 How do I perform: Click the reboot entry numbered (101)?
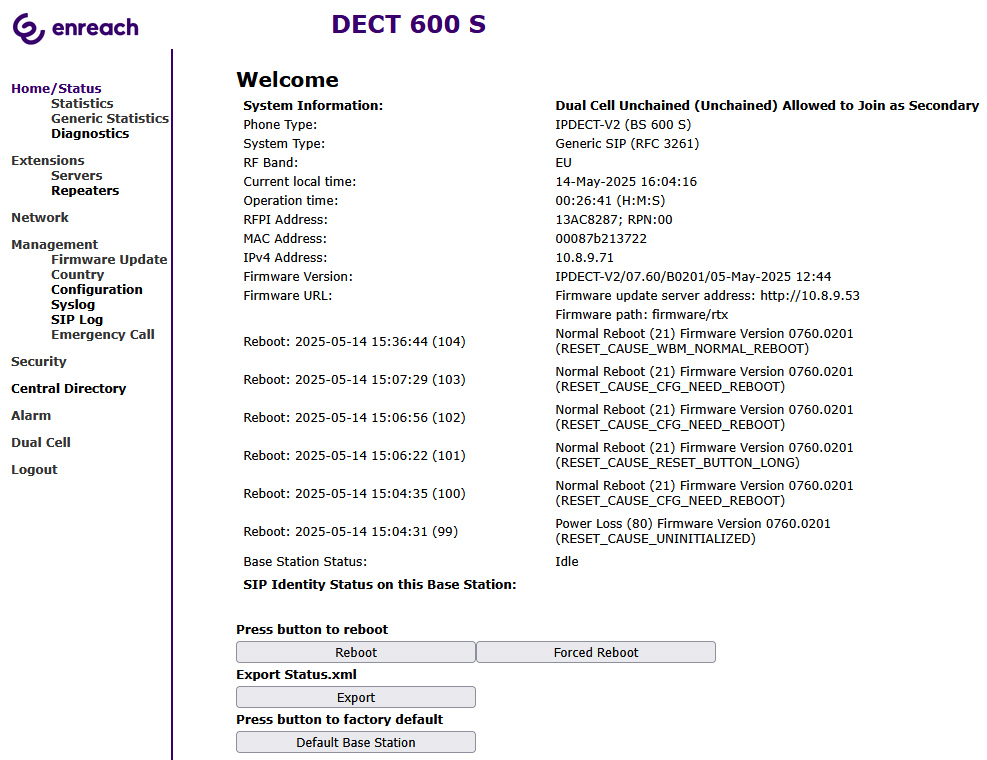click(x=354, y=456)
